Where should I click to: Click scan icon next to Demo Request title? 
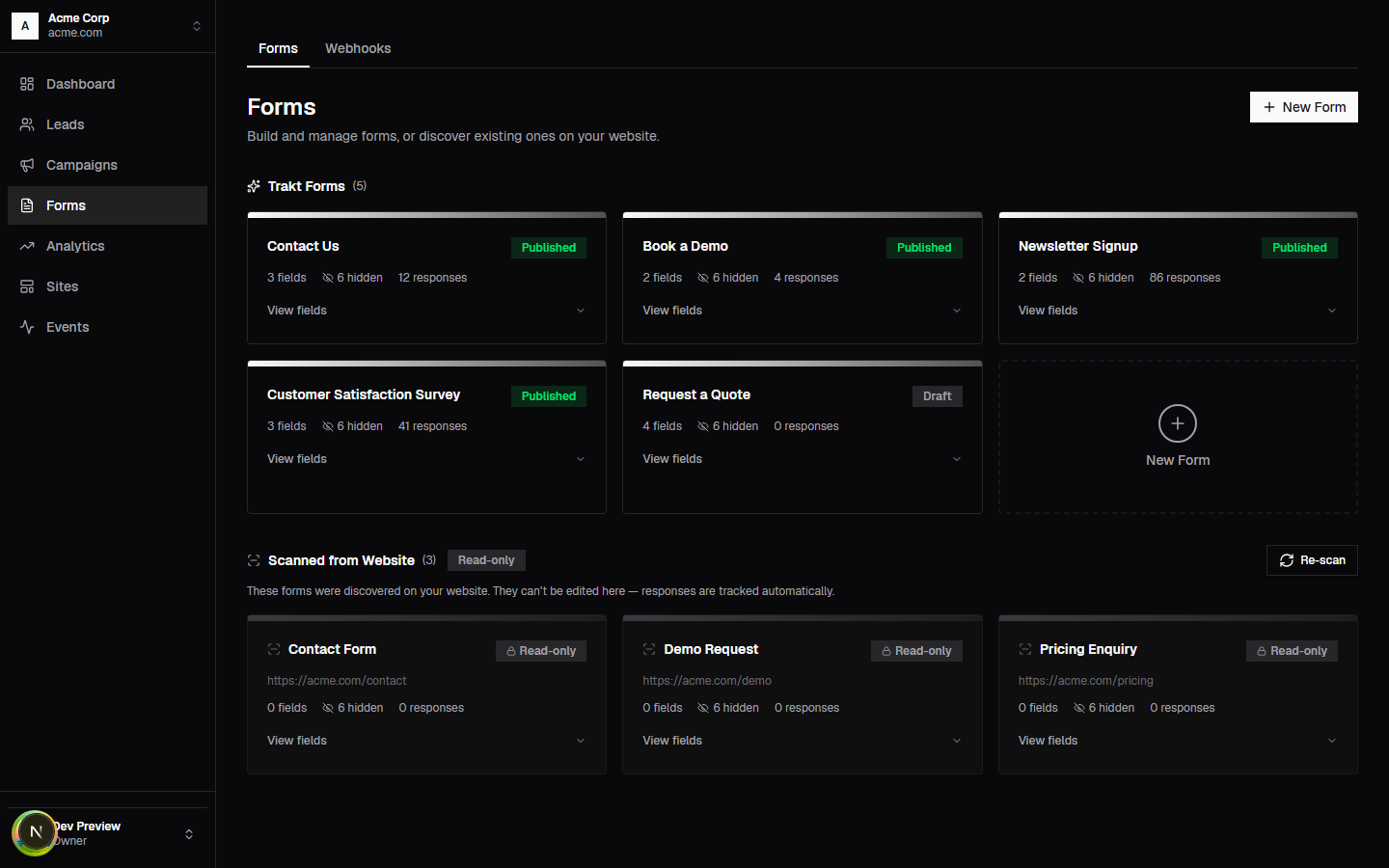(x=649, y=649)
